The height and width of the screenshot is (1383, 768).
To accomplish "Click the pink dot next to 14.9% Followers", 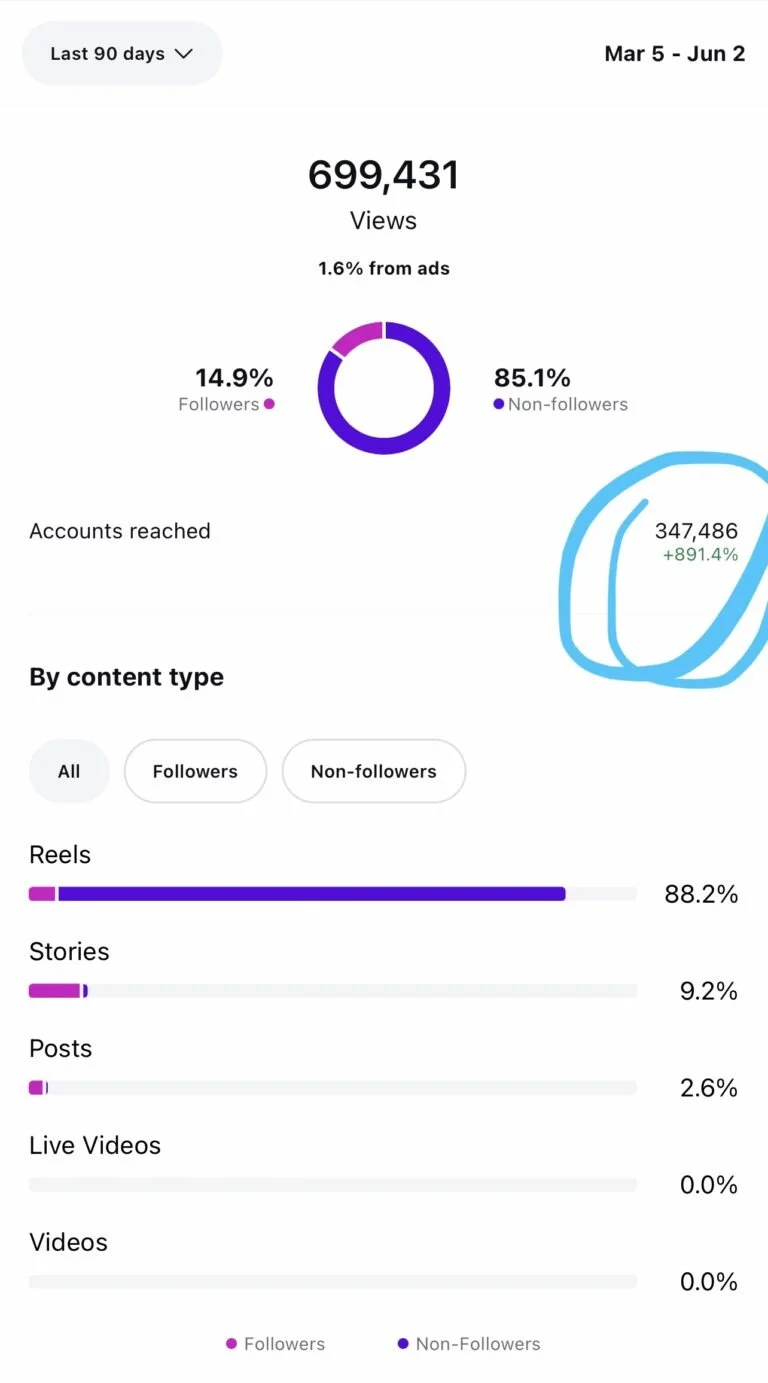I will point(269,404).
